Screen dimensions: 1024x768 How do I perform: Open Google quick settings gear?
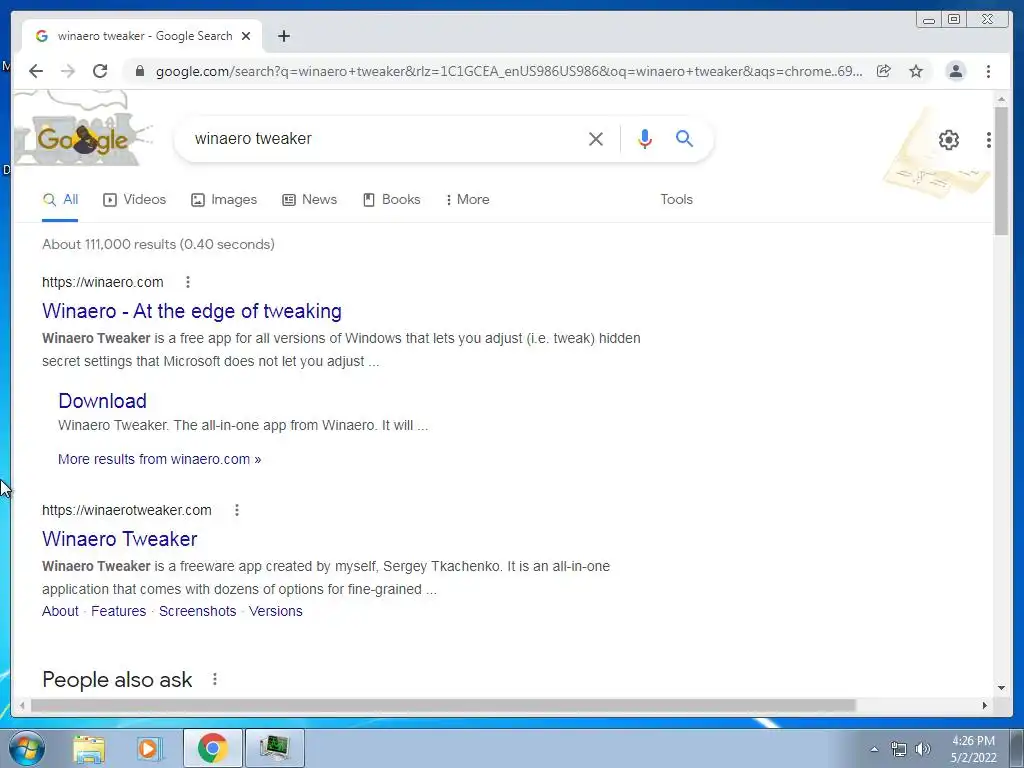click(x=949, y=140)
